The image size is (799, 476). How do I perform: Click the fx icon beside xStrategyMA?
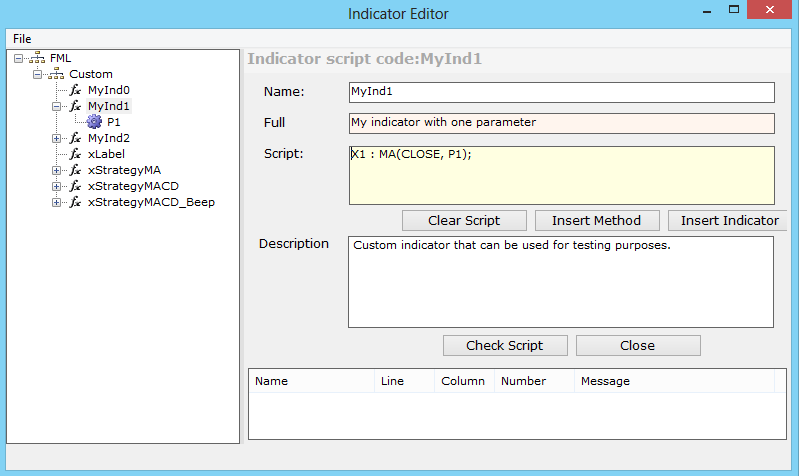(x=75, y=170)
